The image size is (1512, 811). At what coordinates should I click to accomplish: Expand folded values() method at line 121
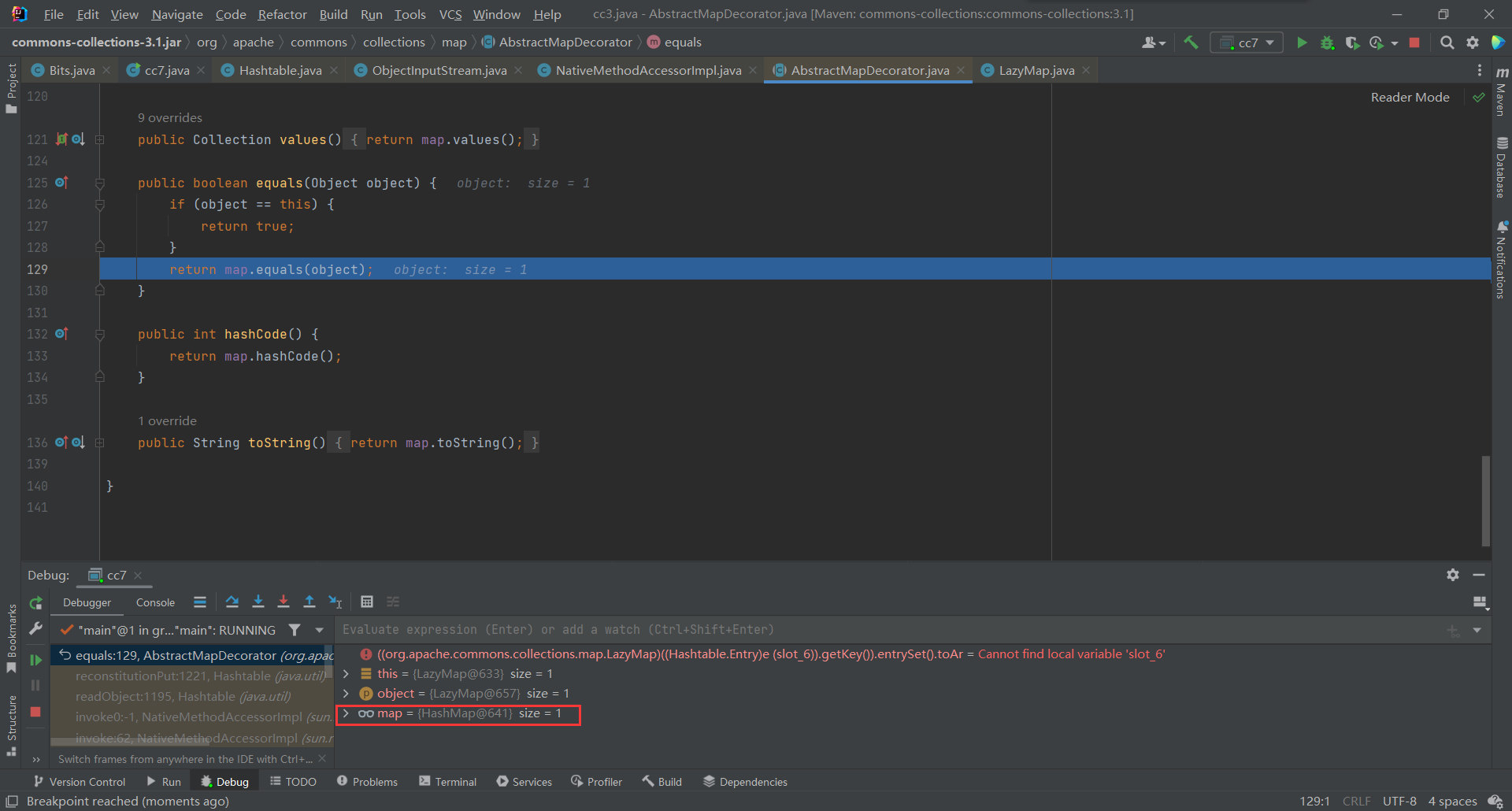100,140
